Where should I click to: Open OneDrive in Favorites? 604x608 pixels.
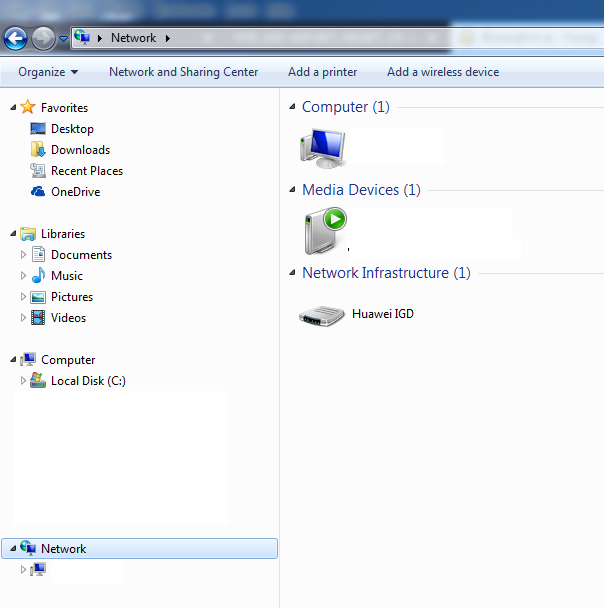click(76, 192)
